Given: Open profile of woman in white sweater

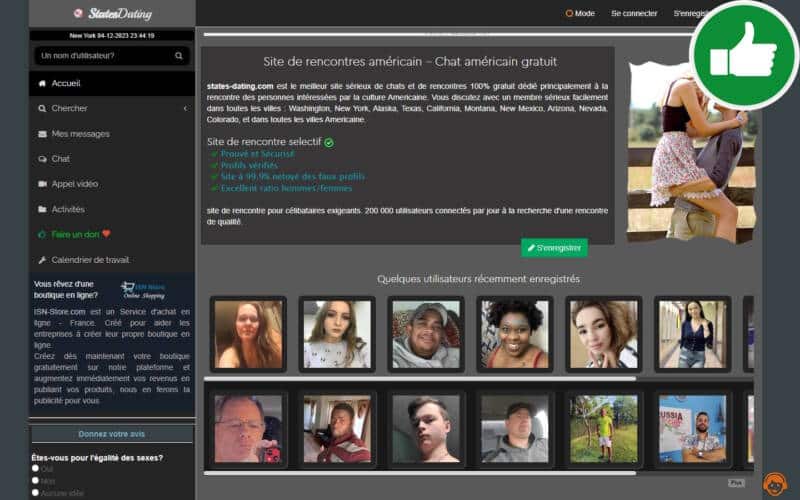Looking at the screenshot, I should (337, 334).
